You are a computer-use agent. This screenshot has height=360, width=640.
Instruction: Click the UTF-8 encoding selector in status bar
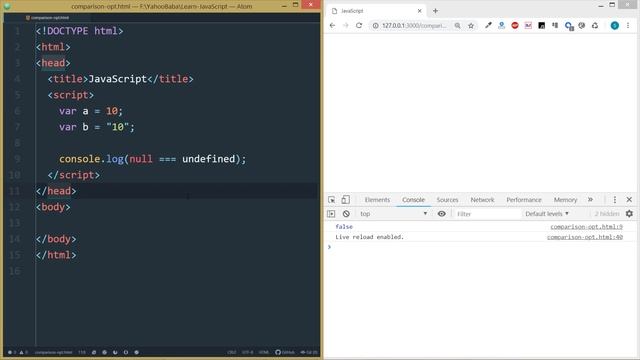[247, 352]
